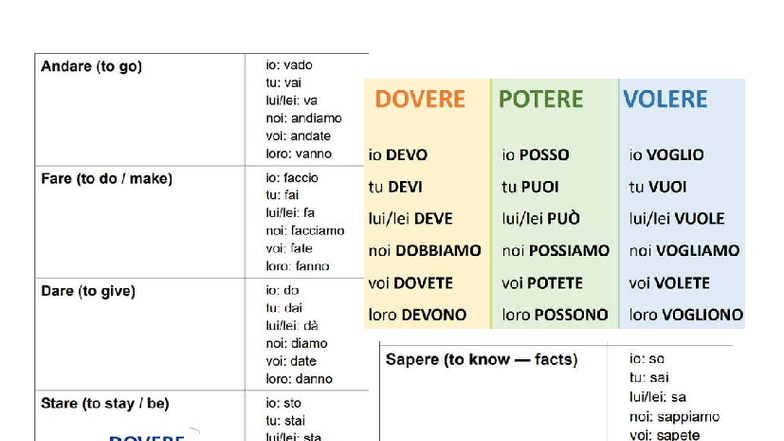
Task: Click 'tu PUOI' in POTERE column
Action: (x=530, y=187)
